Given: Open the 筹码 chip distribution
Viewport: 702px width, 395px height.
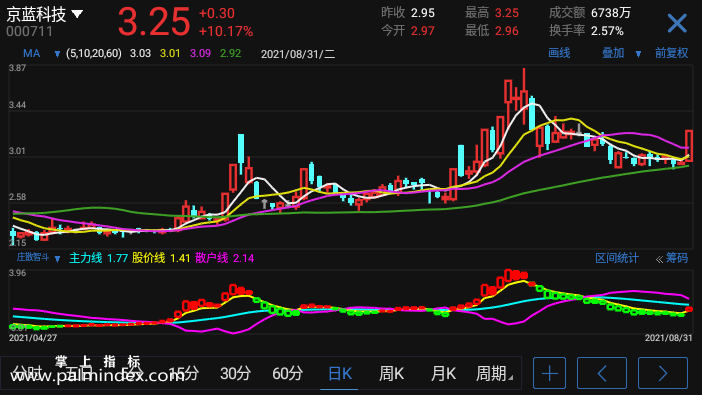Looking at the screenshot, I should [x=676, y=258].
